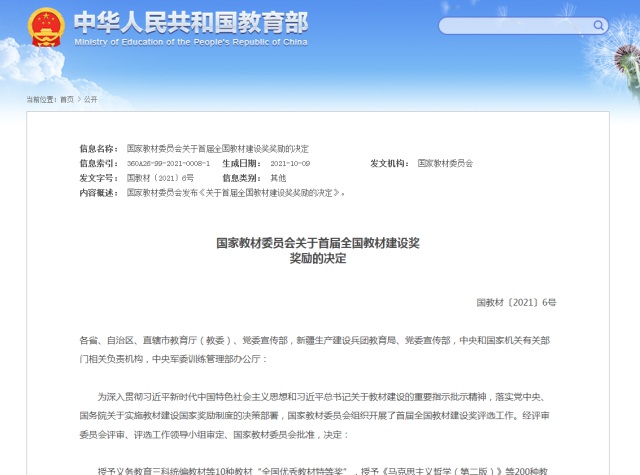The height and width of the screenshot is (475, 640).
Task: Click the article heading 国家教材委员会关于首届全国教材建设奖
Action: point(318,243)
